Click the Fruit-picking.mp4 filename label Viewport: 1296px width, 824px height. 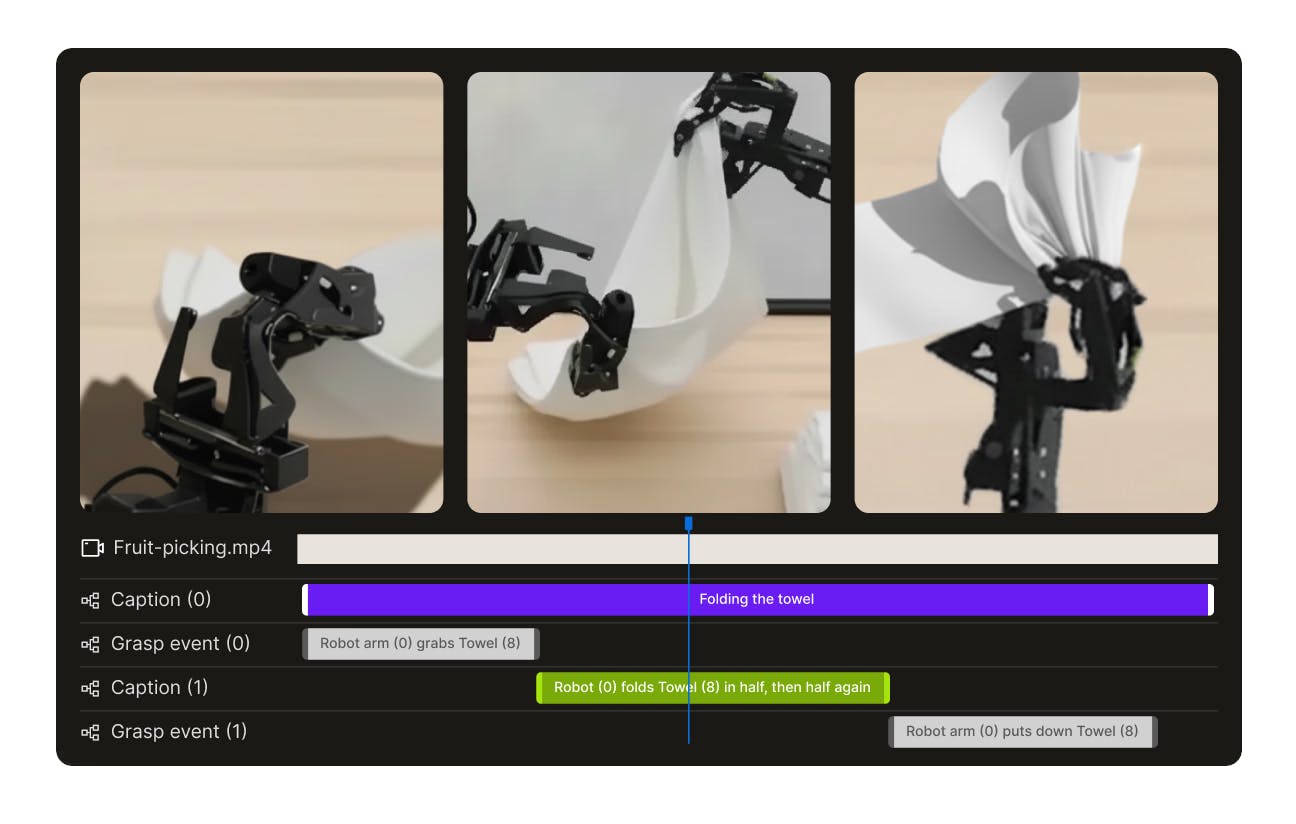coord(190,548)
